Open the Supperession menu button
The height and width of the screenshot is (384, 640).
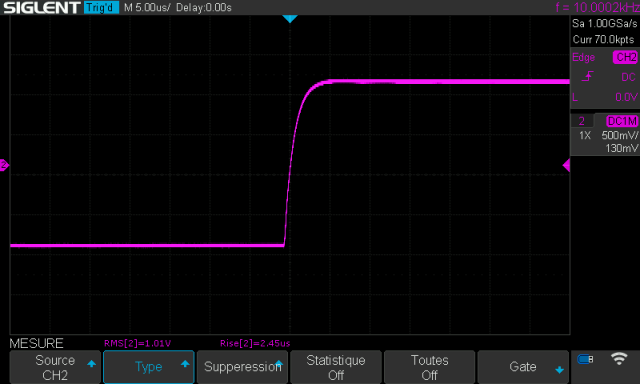pos(242,367)
